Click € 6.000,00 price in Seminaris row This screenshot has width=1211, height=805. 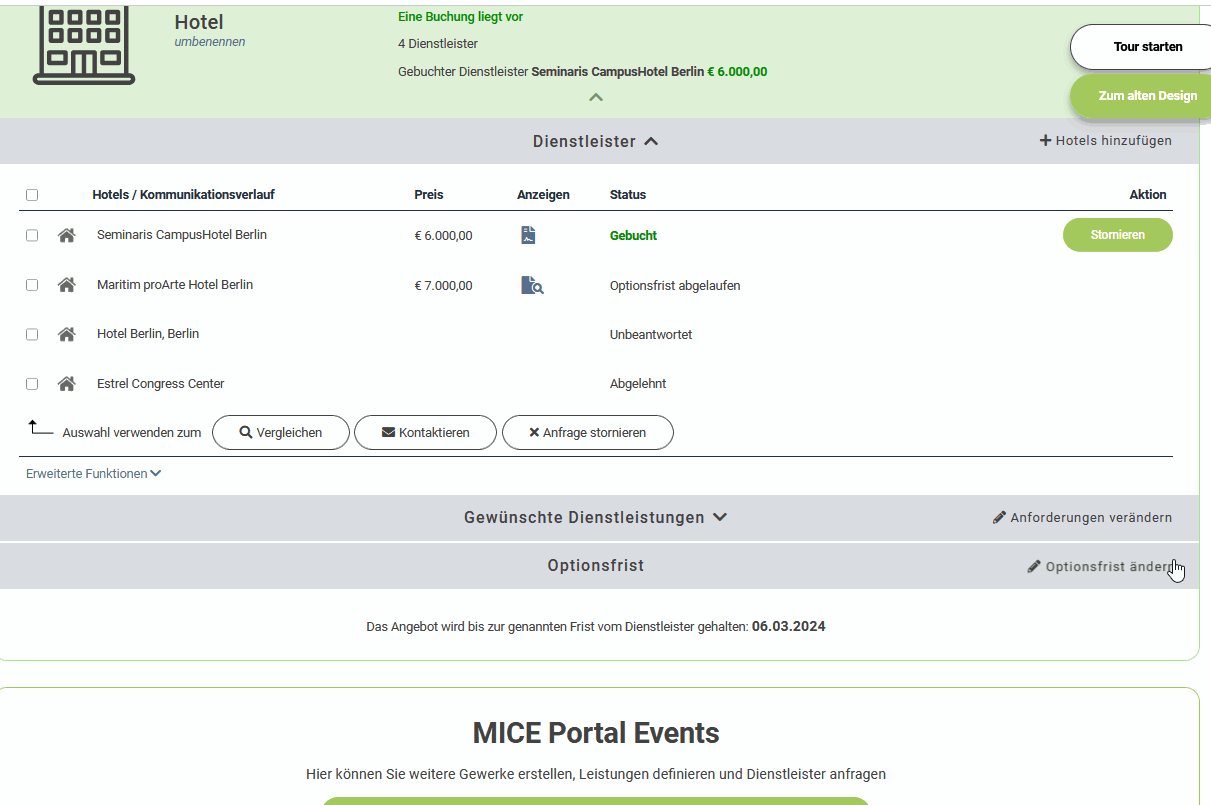(444, 236)
